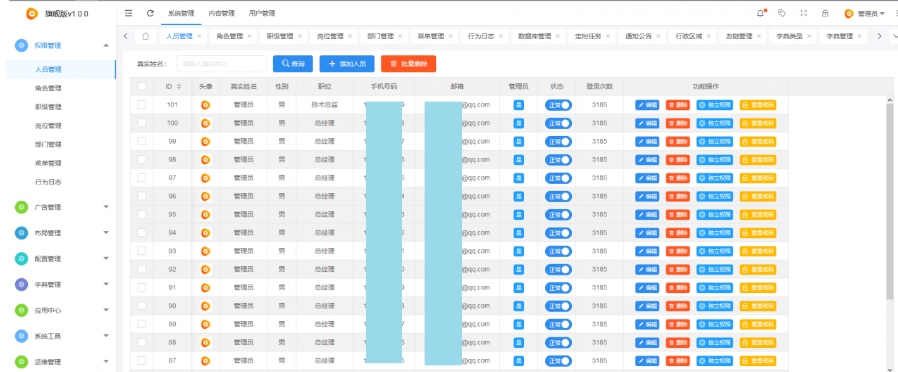Click the lock screen icon
Screen dimensions: 898x372
pos(825,13)
